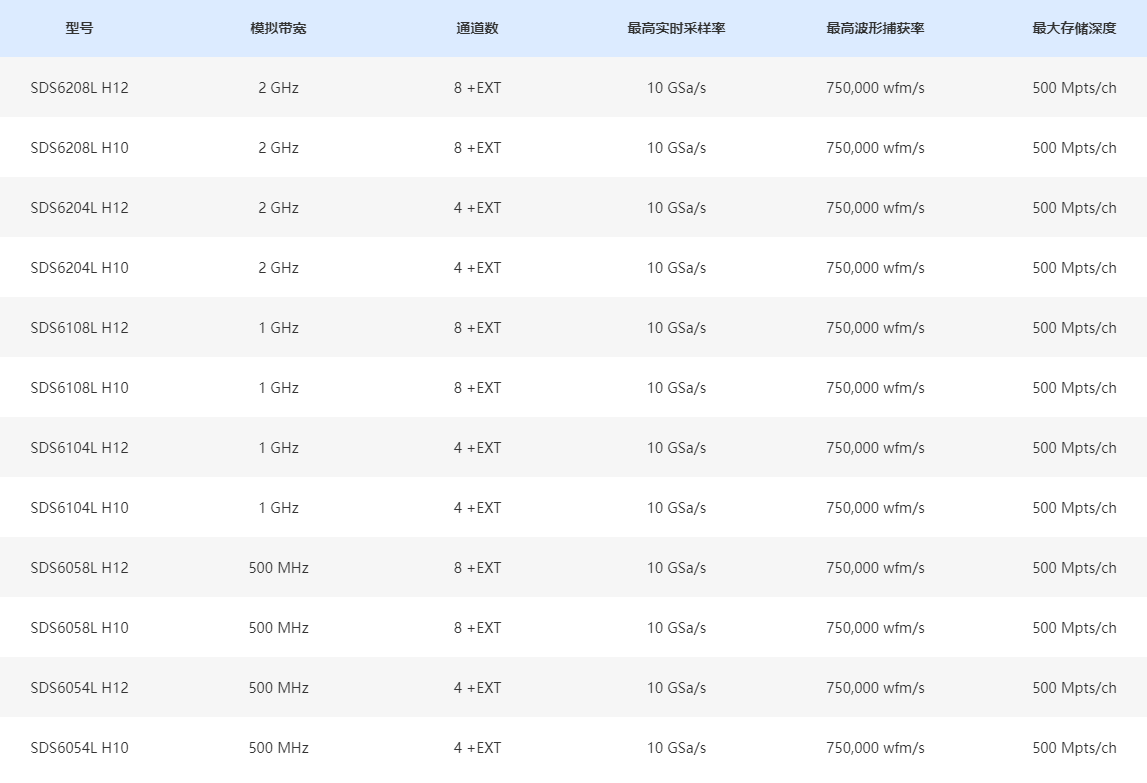Click 10 GSa/s in SDS6058L H12 row

pyautogui.click(x=676, y=568)
